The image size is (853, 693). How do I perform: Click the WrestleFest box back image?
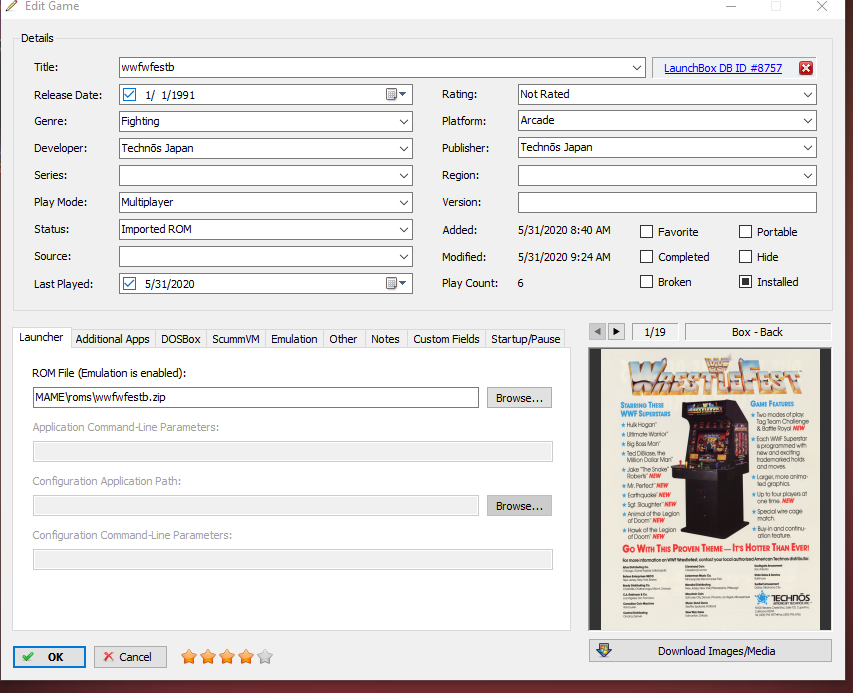710,489
